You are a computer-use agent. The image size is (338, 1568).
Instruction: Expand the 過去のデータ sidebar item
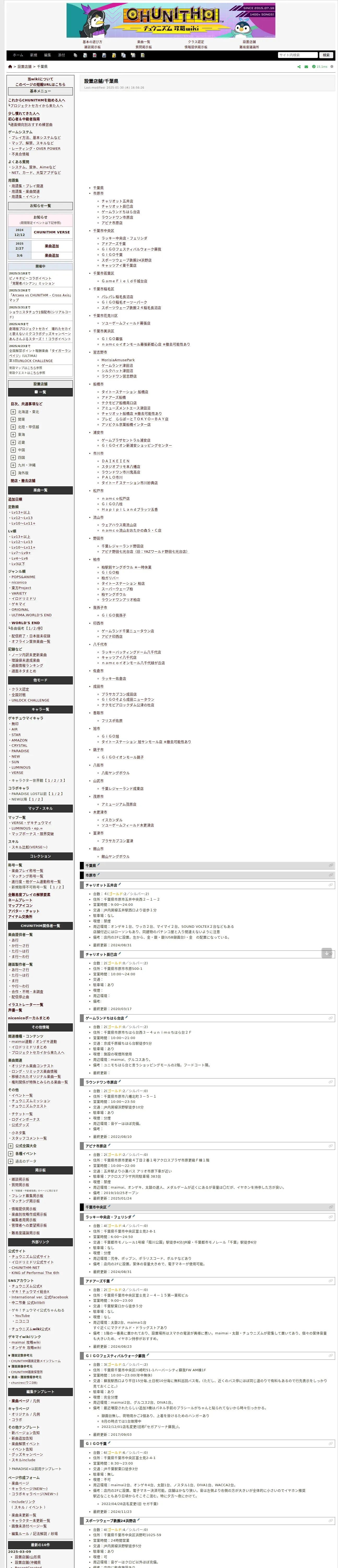[10, 1161]
